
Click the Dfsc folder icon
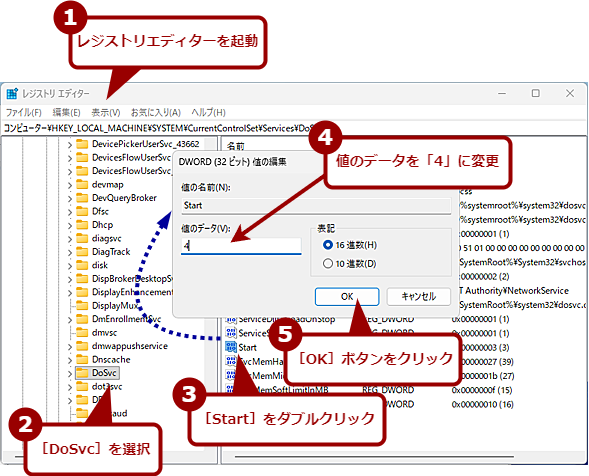[82, 212]
